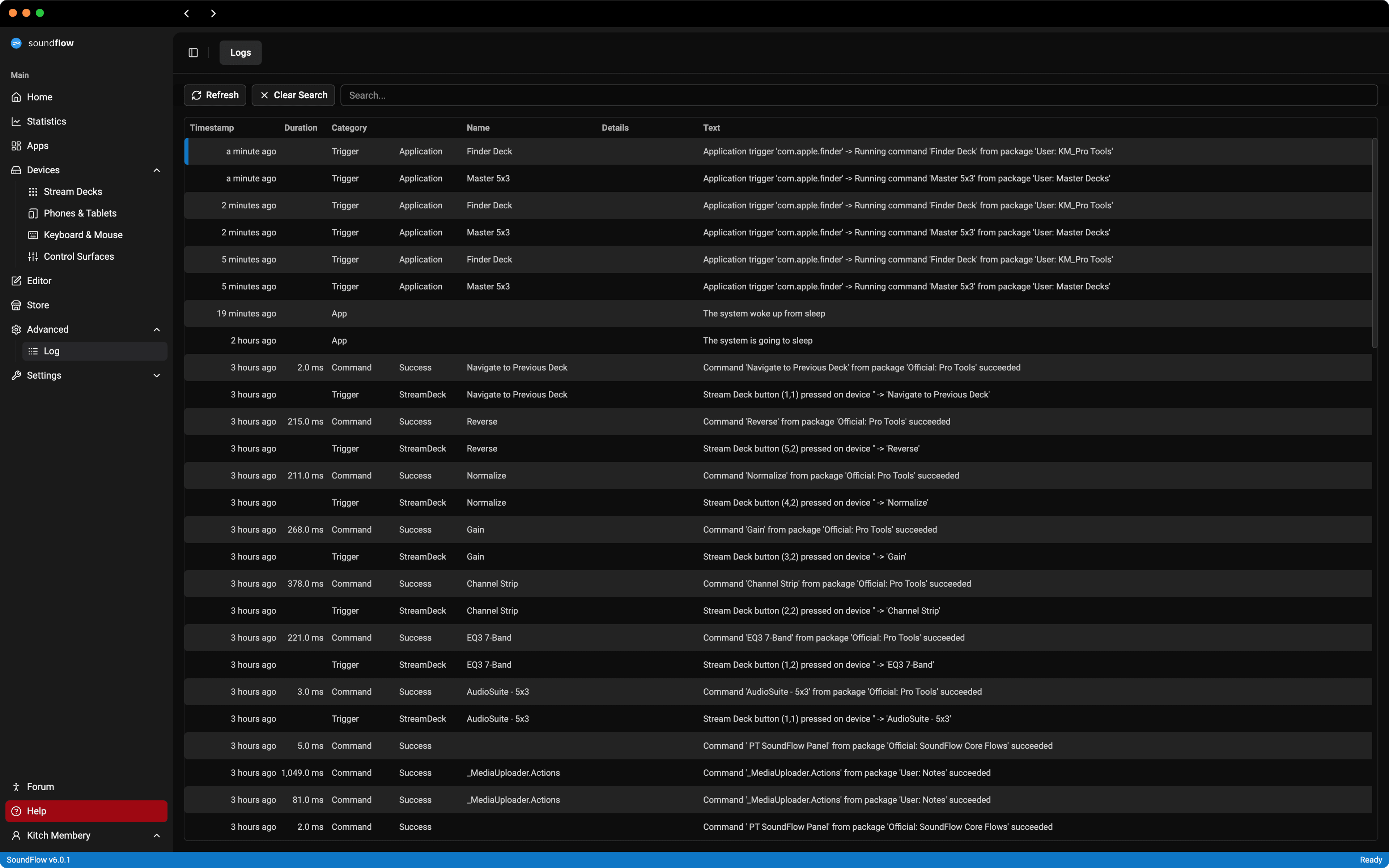Select Log in the sidebar
This screenshot has height=868, width=1389.
pyautogui.click(x=52, y=351)
